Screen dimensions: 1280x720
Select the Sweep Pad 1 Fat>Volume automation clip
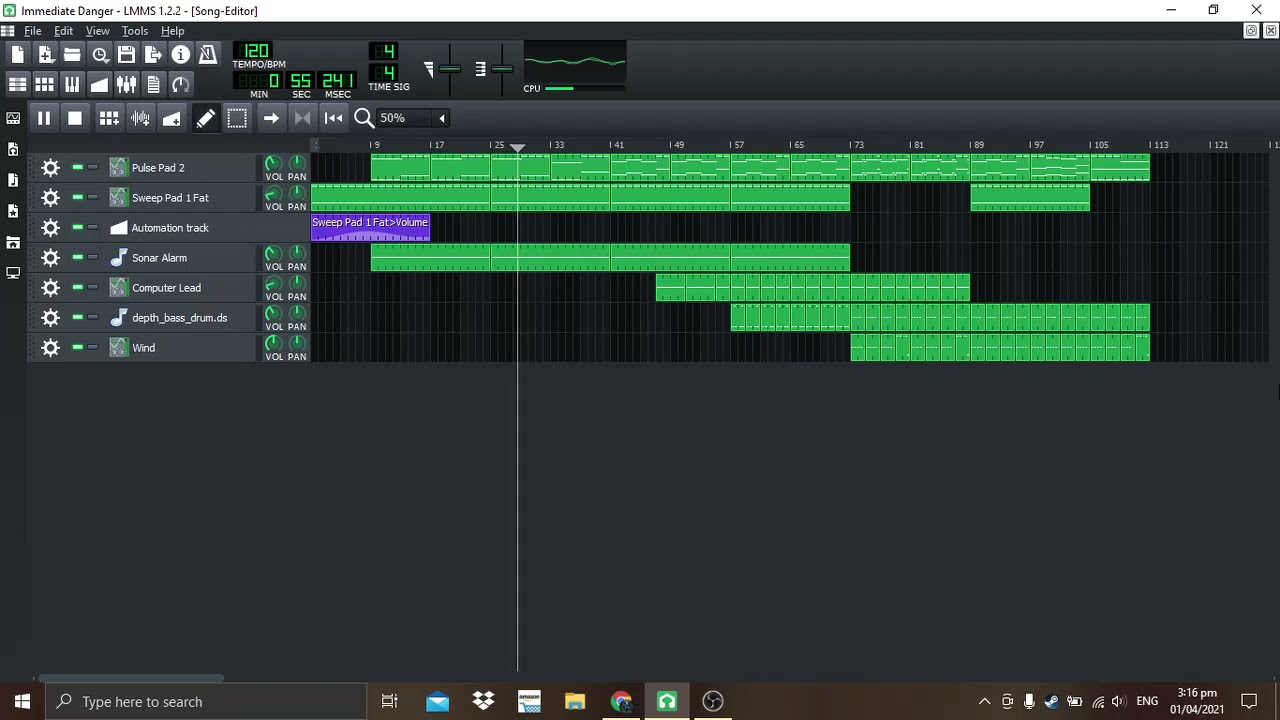pyautogui.click(x=370, y=228)
